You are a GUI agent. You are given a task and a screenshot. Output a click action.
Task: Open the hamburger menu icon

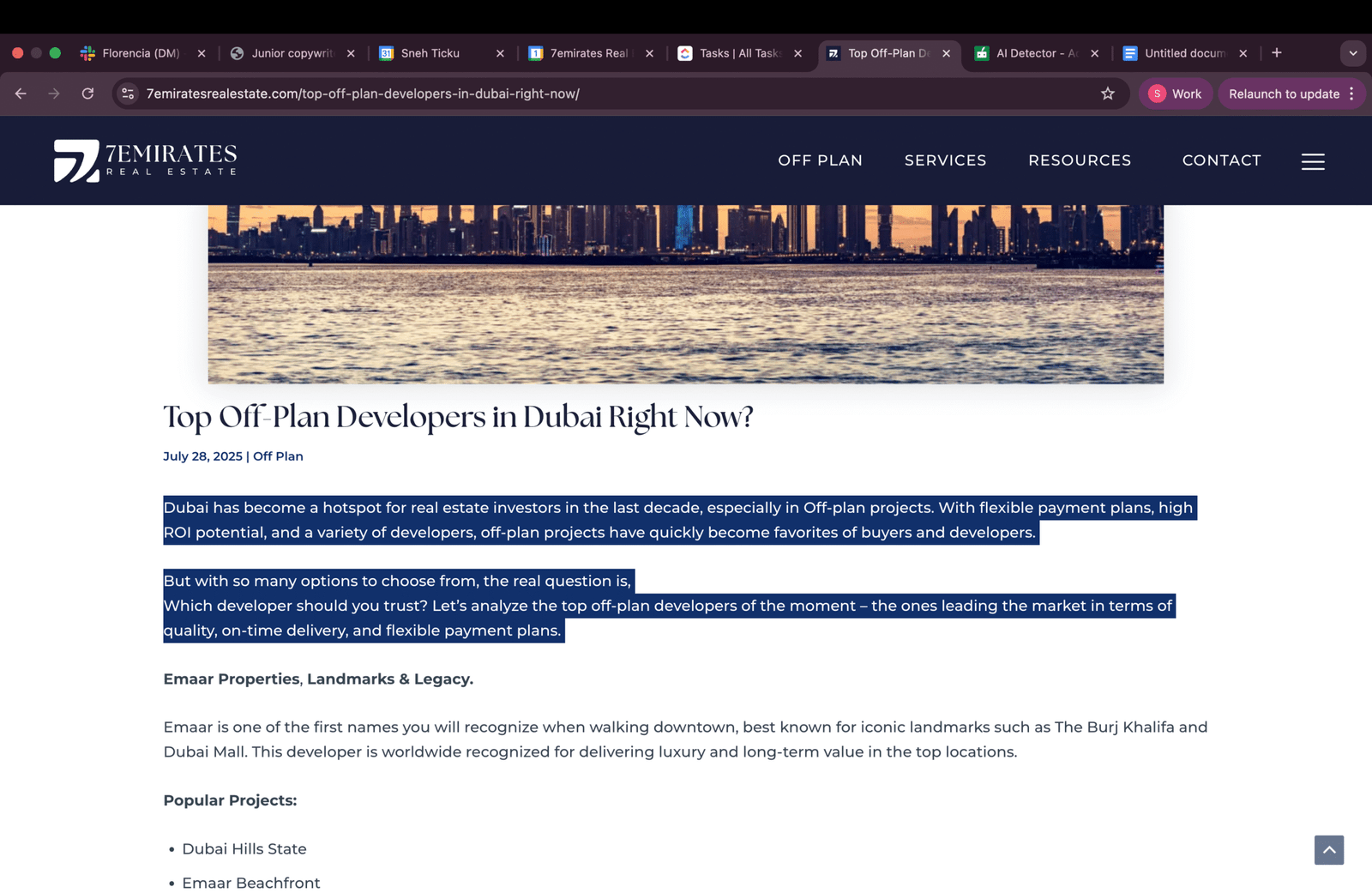click(1313, 161)
